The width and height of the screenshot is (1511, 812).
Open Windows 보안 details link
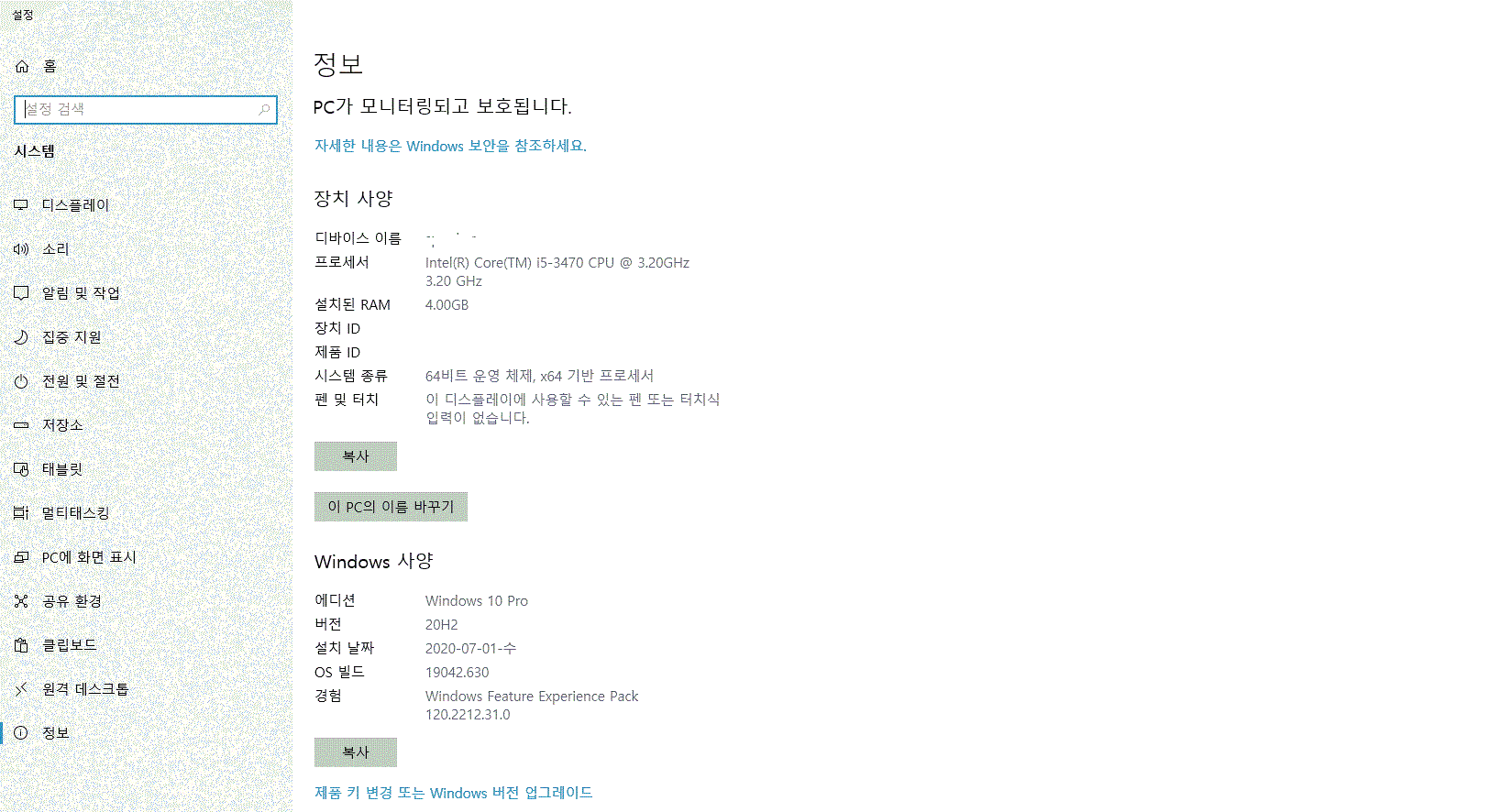tap(450, 146)
